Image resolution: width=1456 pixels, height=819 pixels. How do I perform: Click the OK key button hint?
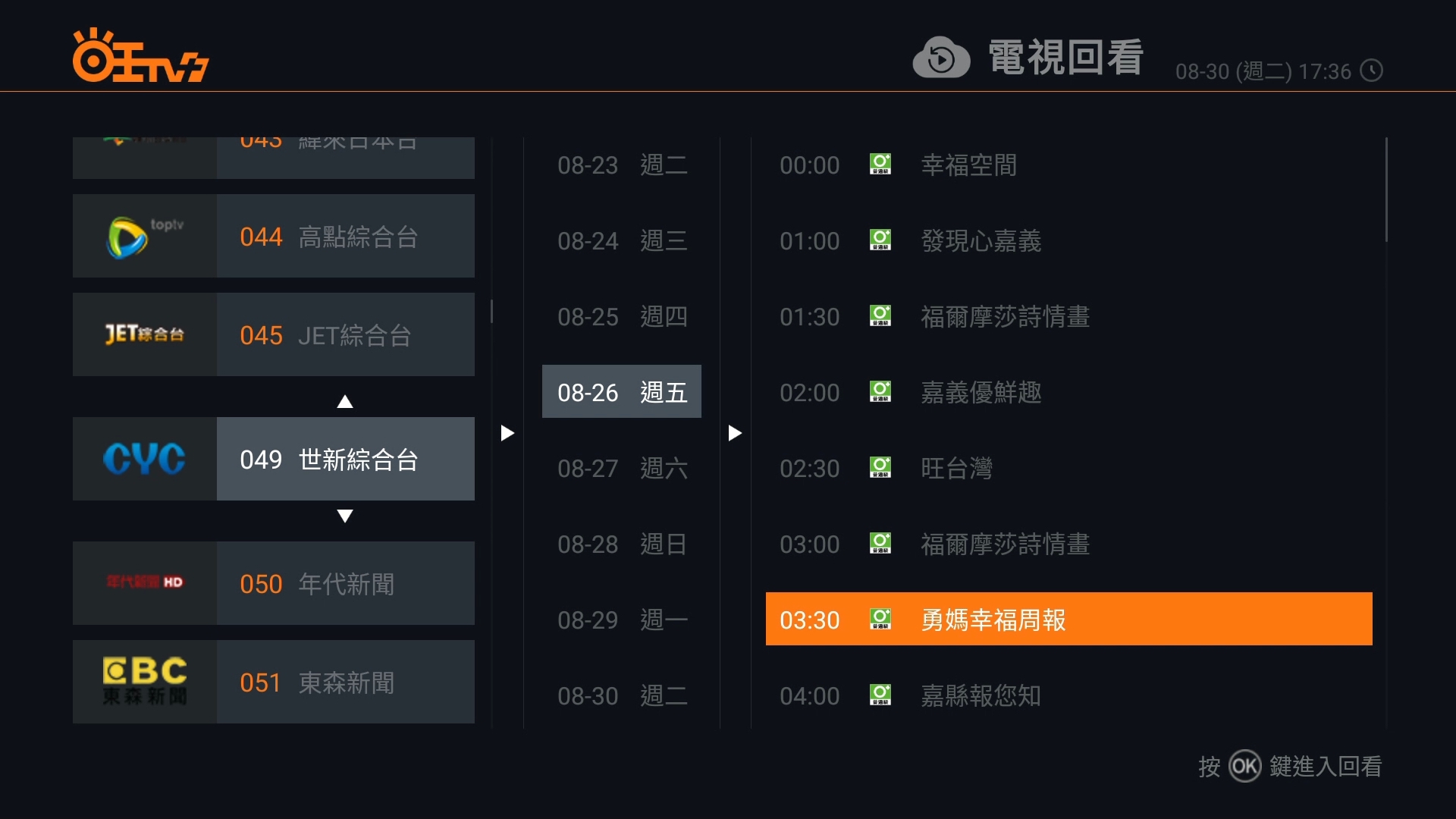1244,766
